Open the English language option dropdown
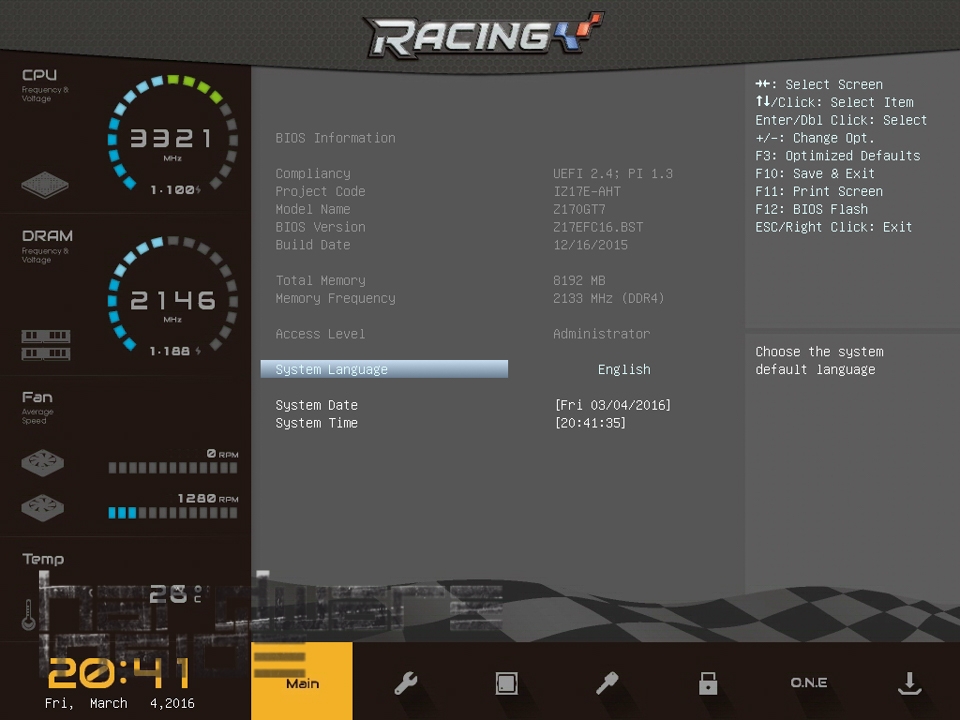Image resolution: width=960 pixels, height=720 pixels. coord(624,370)
